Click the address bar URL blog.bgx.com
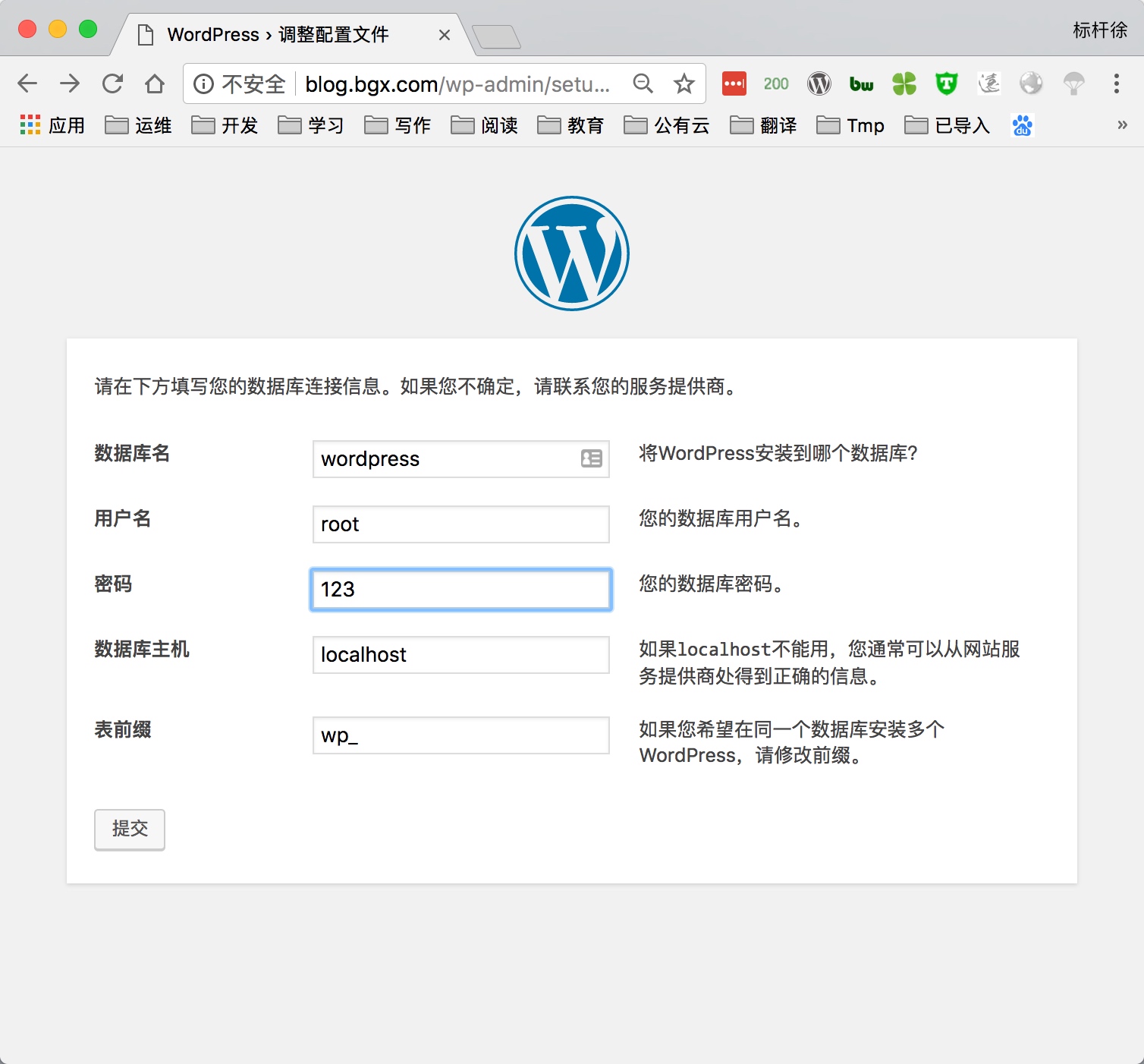1144x1064 pixels. point(457,83)
